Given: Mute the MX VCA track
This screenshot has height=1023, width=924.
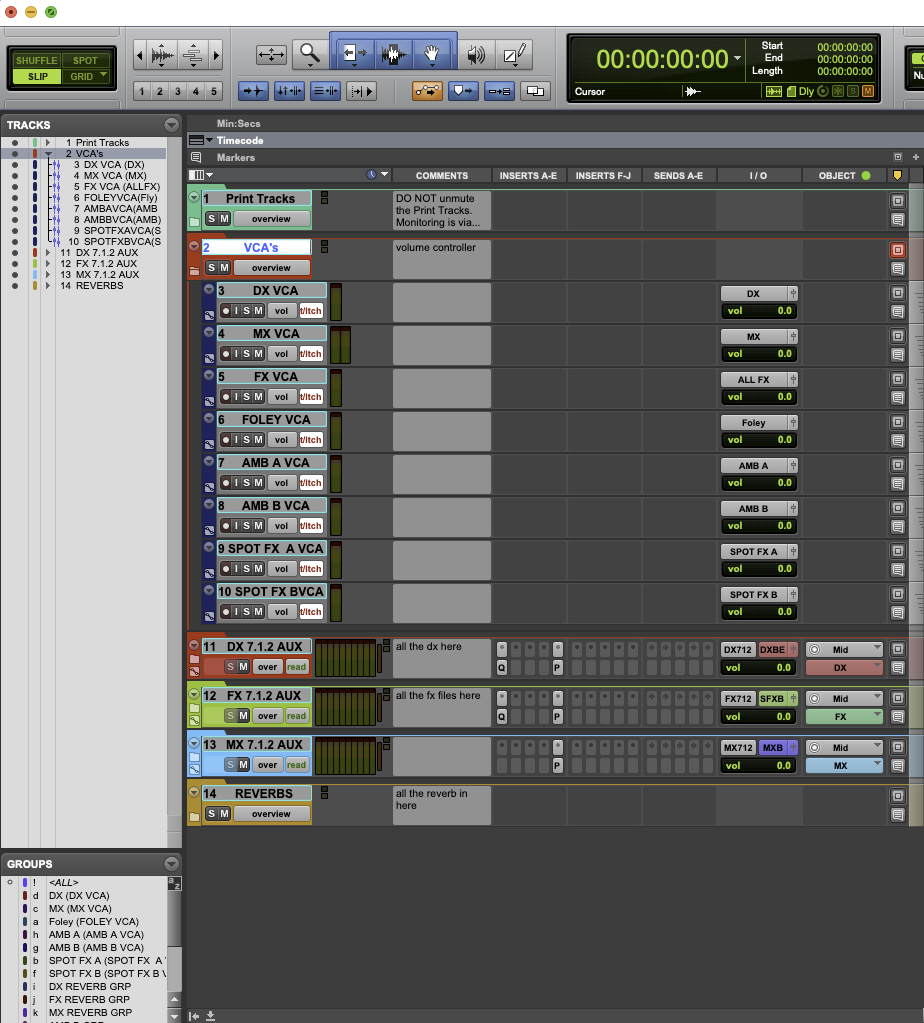Looking at the screenshot, I should [257, 353].
